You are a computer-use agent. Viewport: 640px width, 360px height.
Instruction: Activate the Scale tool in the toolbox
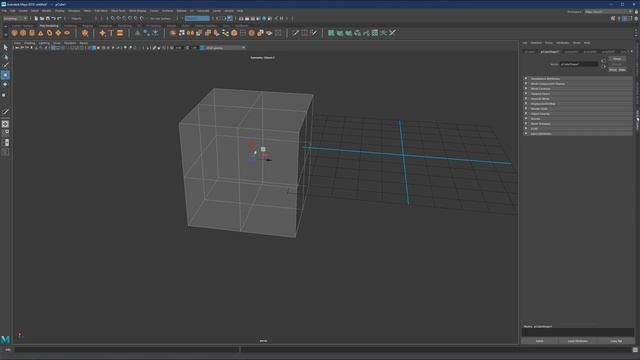pos(5,94)
